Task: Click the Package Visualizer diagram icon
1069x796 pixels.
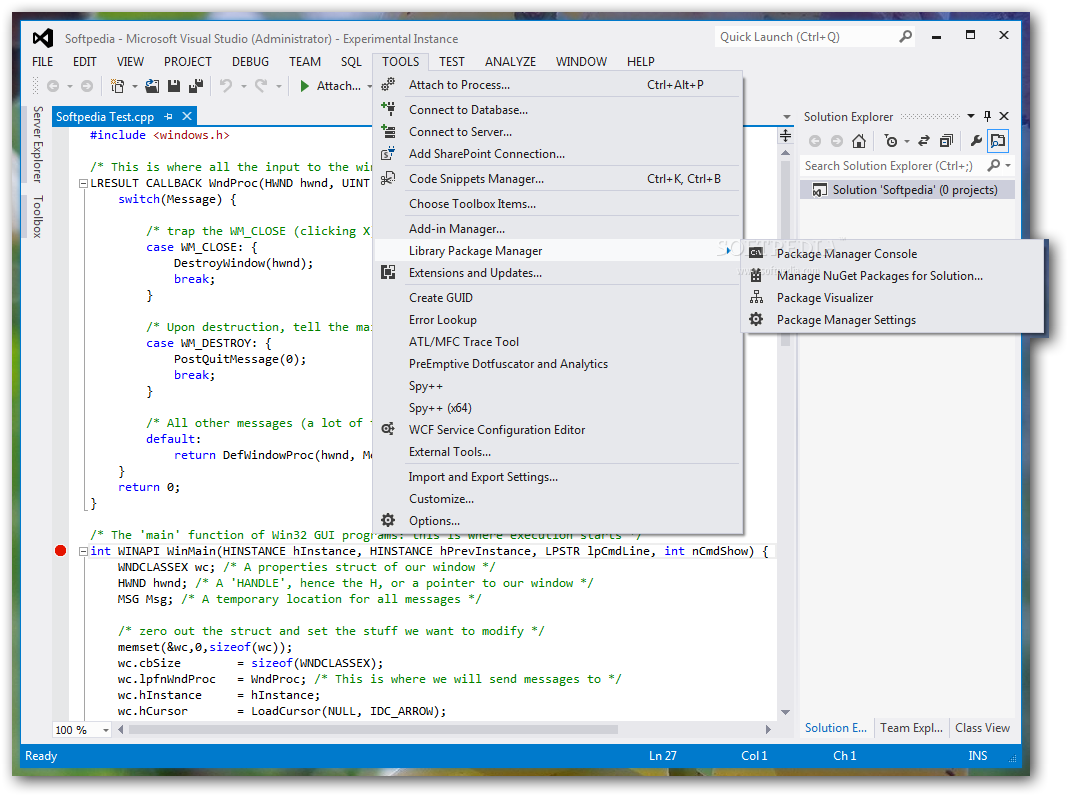Action: (x=756, y=297)
